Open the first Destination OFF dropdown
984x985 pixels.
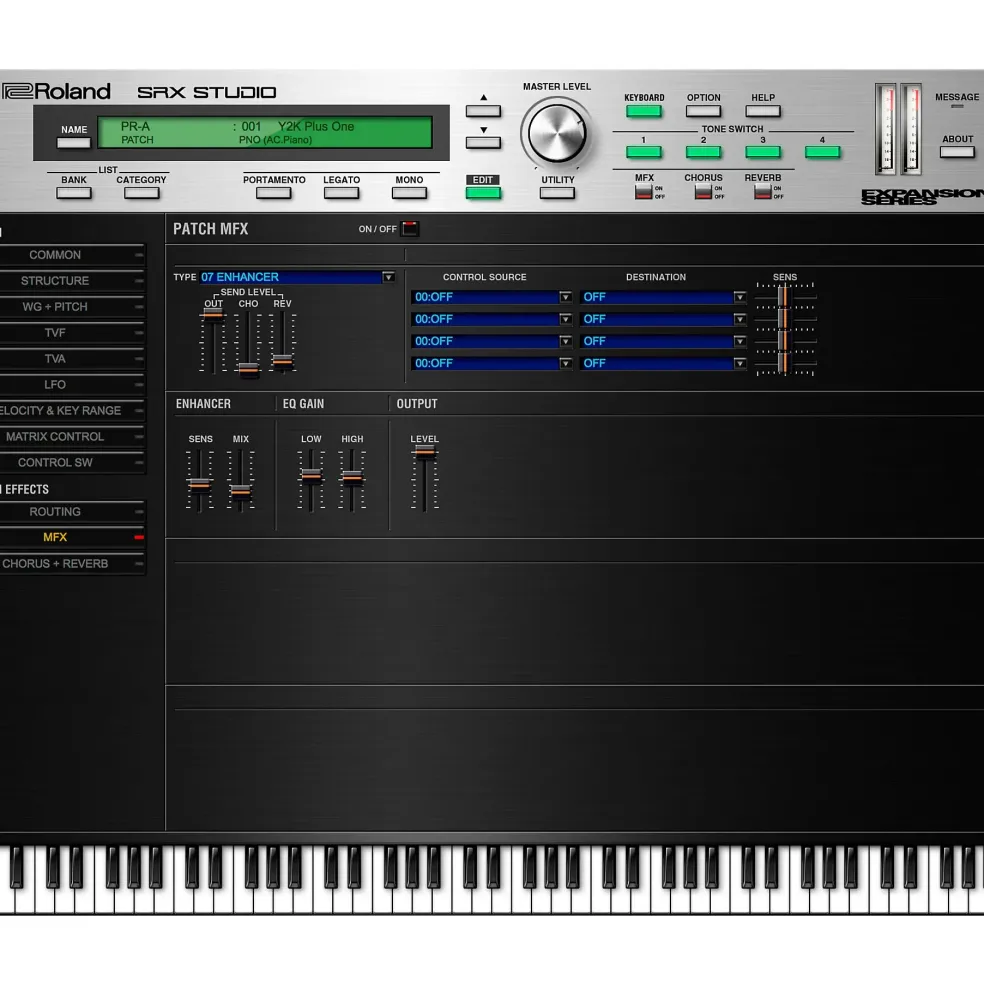(663, 297)
